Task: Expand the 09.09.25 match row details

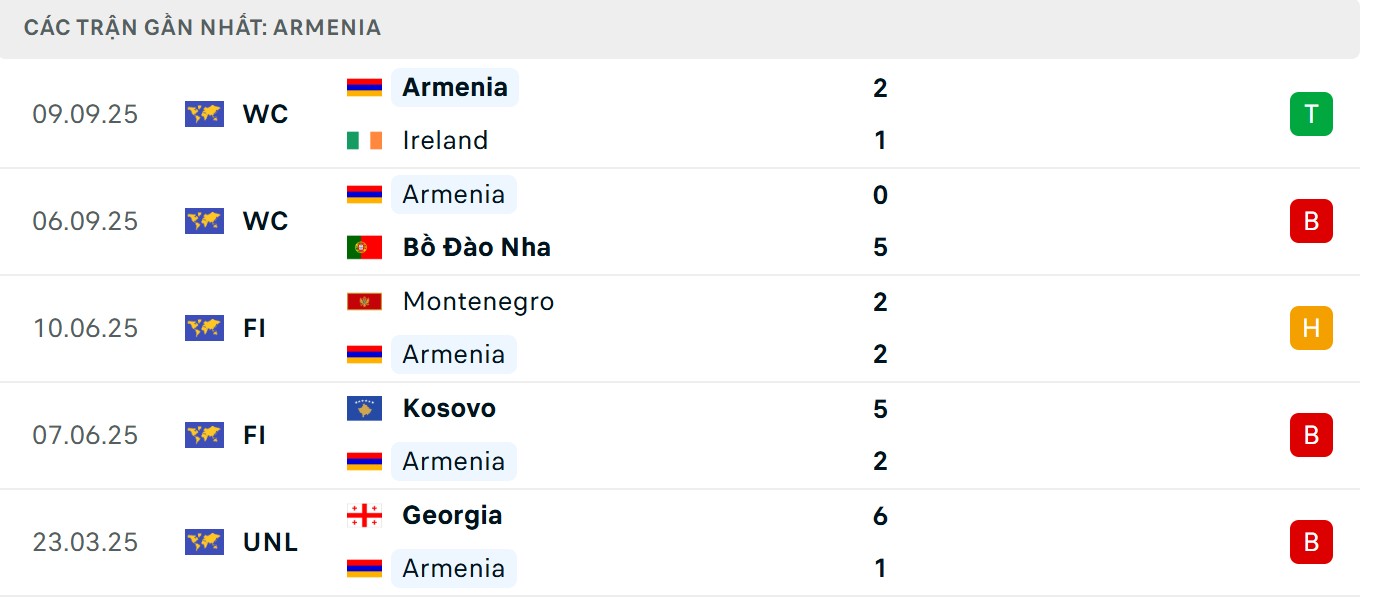Action: [x=700, y=114]
